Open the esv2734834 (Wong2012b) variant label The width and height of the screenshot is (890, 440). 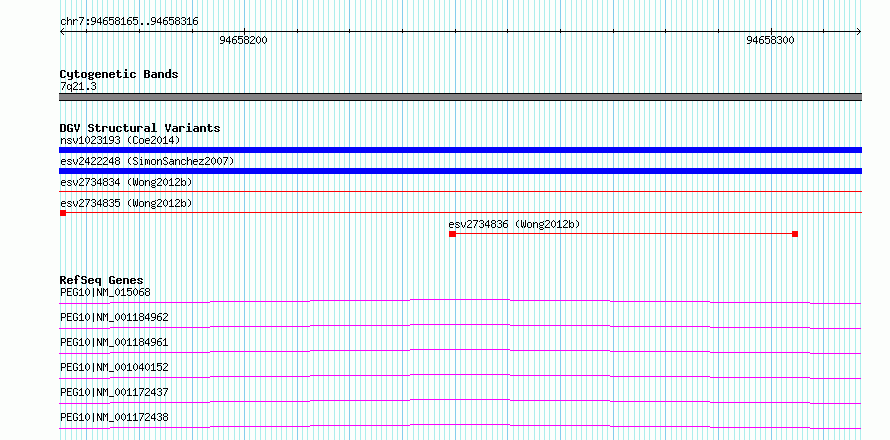126,182
